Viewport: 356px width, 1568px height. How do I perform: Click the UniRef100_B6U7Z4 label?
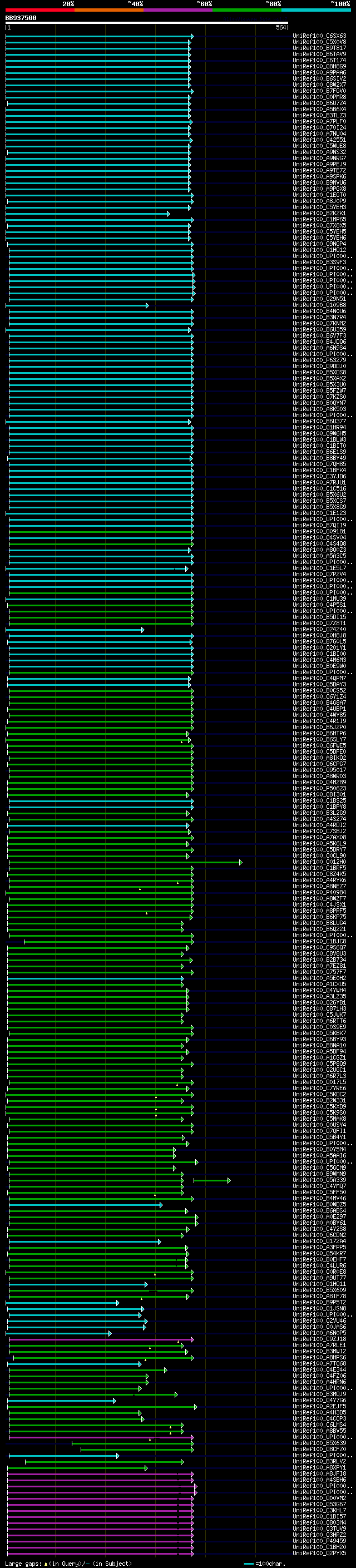(x=319, y=103)
